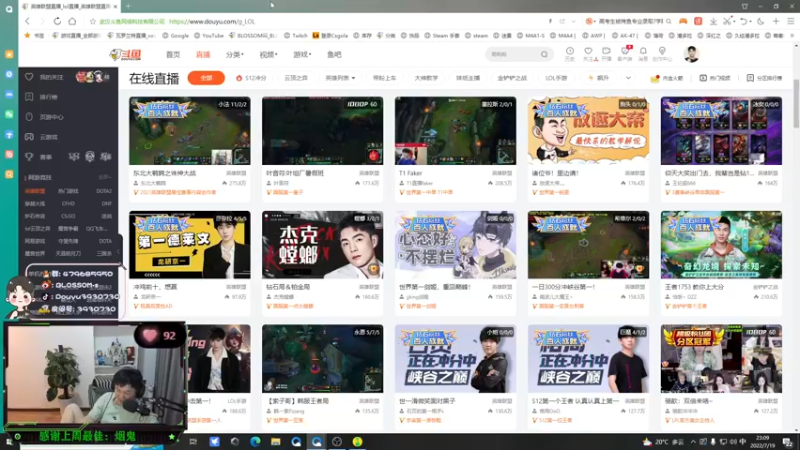Open 我的关注 heart in left sidebar

29,77
